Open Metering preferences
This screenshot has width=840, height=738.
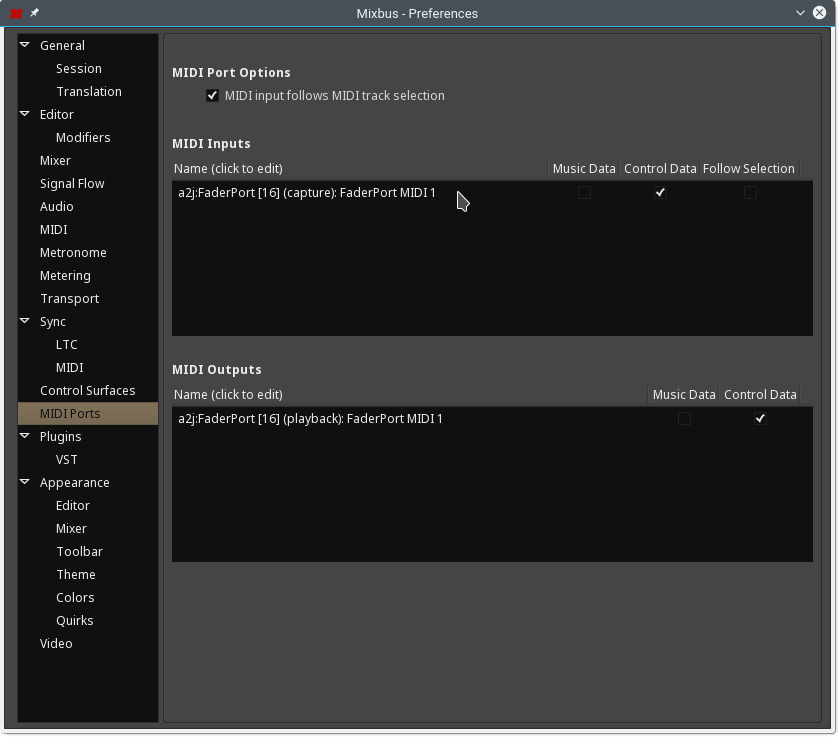point(65,276)
